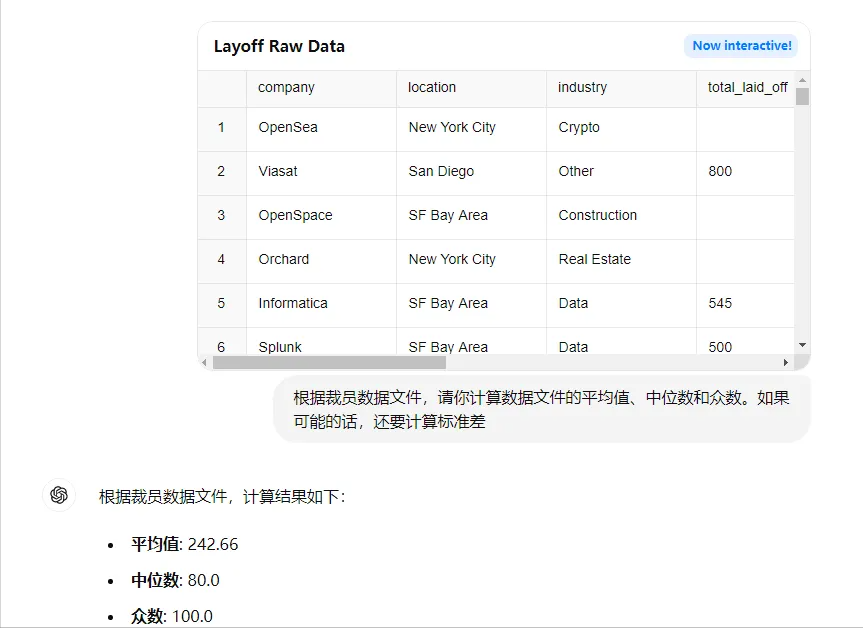The height and width of the screenshot is (628, 863).
Task: Click the '众数: 100.0' result line
Action: pos(172,616)
